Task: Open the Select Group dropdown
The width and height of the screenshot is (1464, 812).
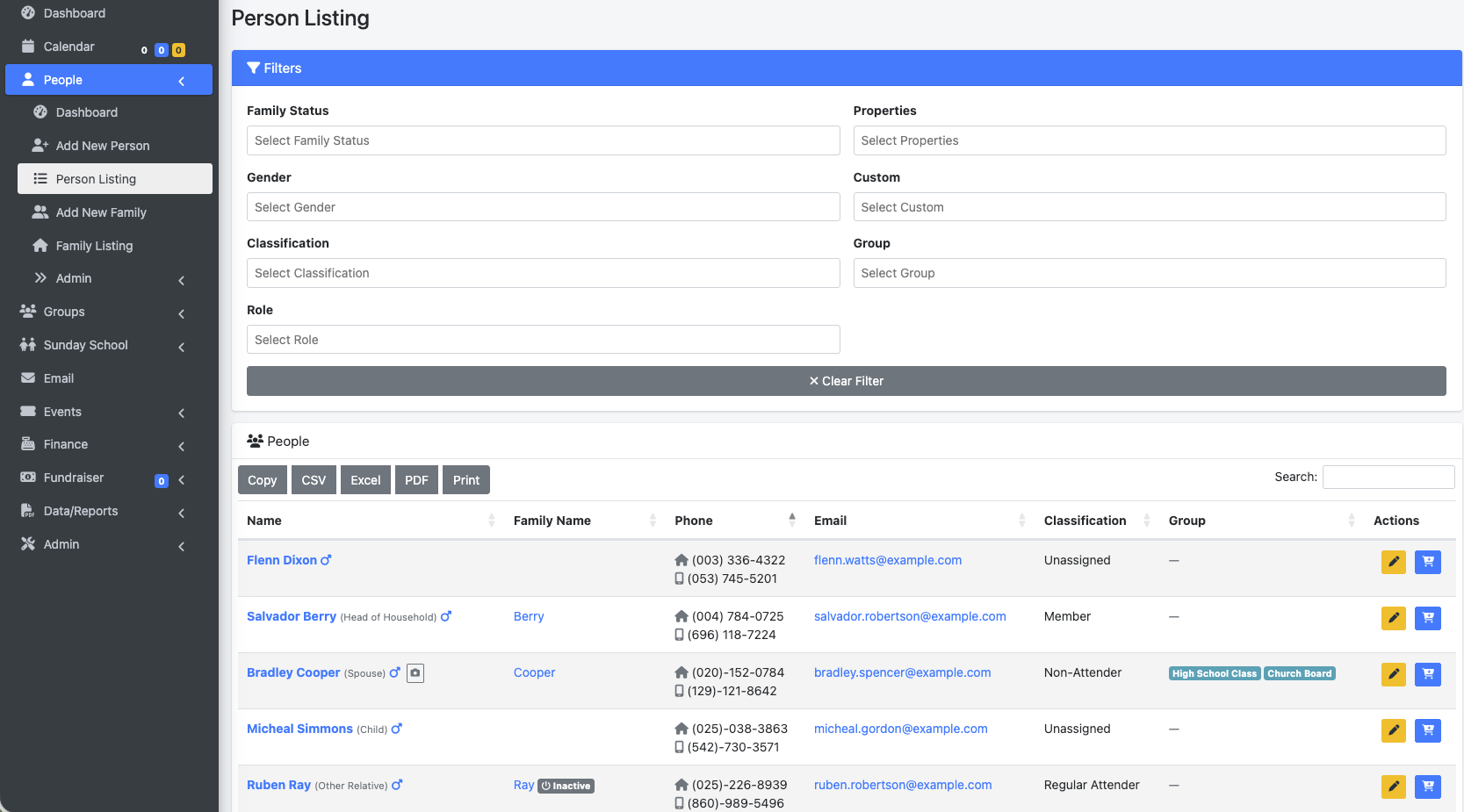Action: pos(1149,273)
